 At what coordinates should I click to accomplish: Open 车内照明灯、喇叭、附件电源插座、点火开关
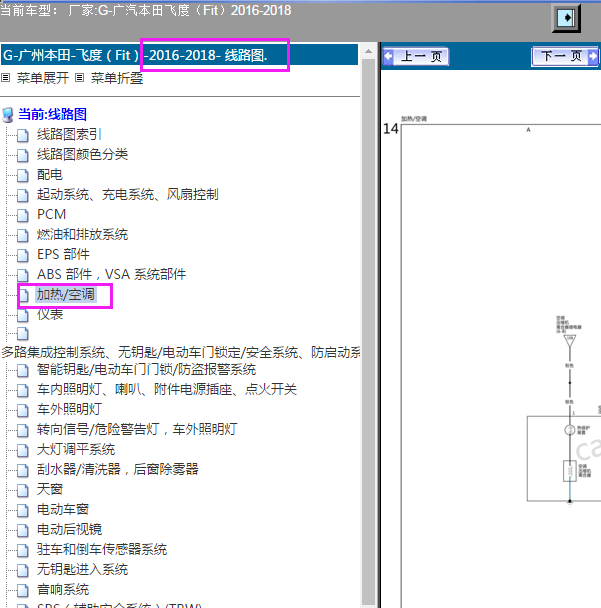click(167, 389)
